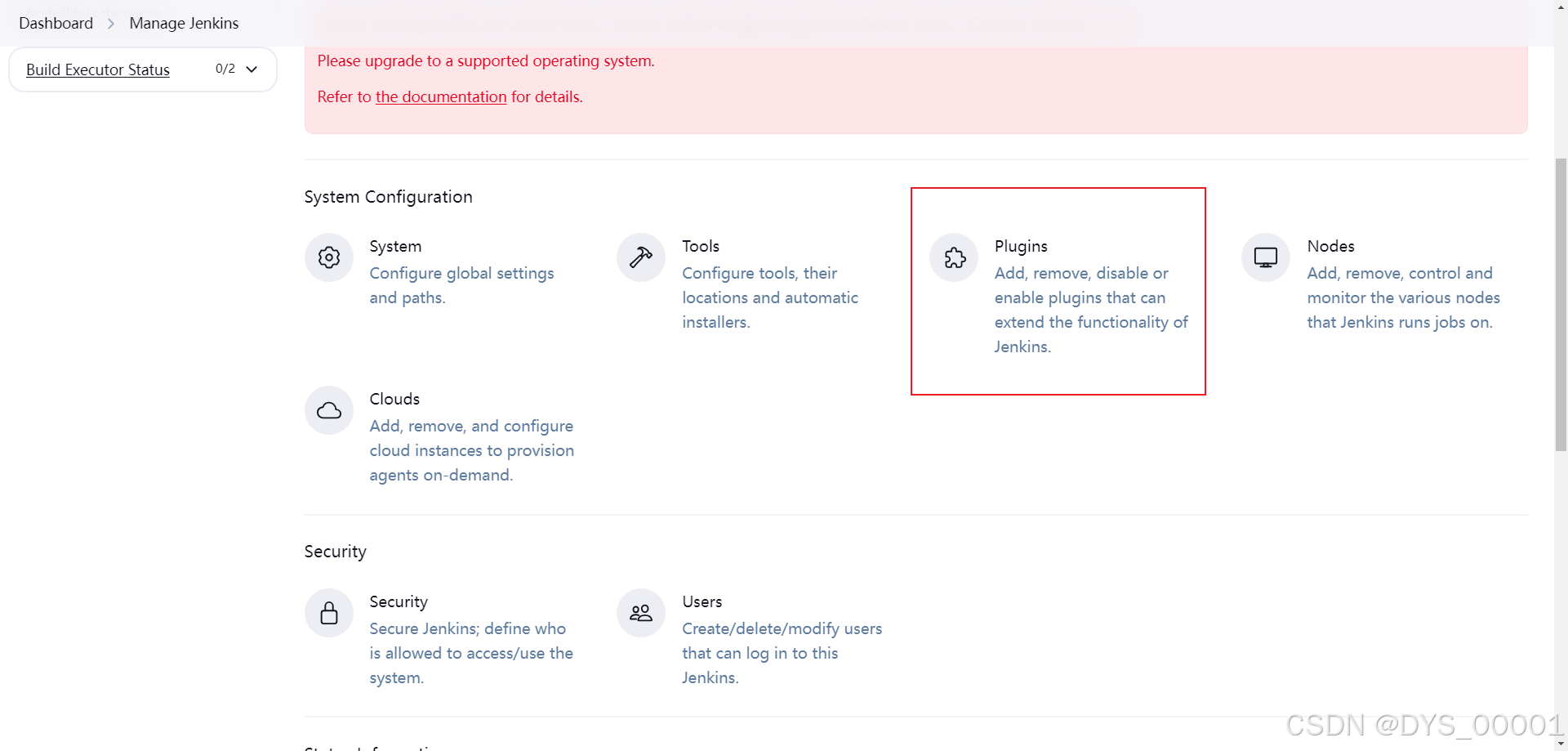Open Manage Jenkins breadcrumb item
1568x751 pixels.
click(184, 23)
